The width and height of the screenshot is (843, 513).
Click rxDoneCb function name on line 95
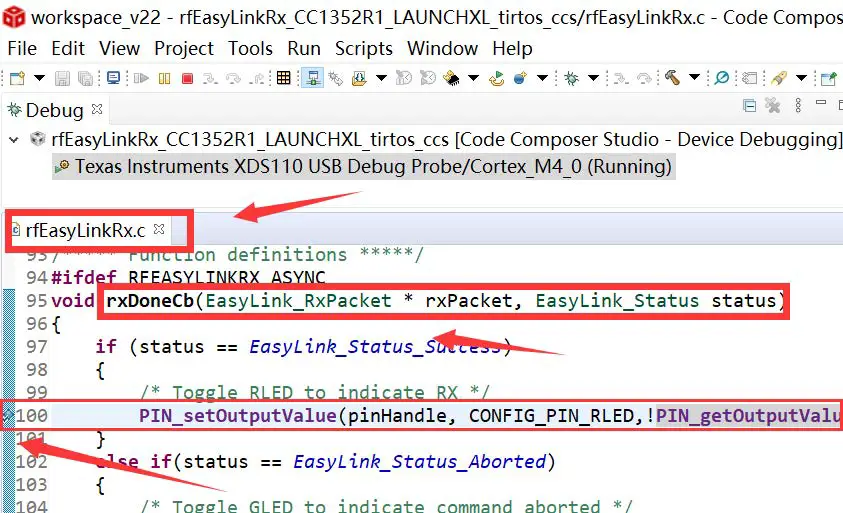(150, 300)
